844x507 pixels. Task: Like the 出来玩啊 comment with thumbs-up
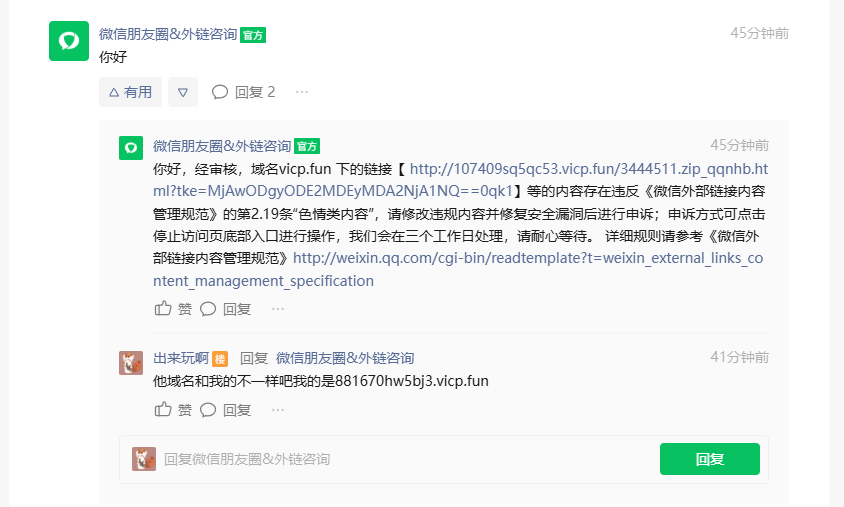tap(173, 410)
